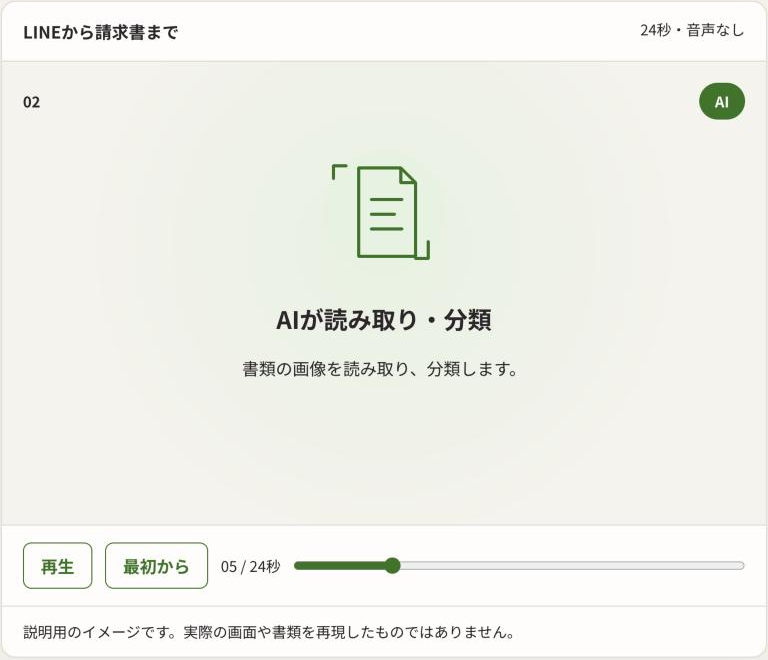Click the green playback slider handle
This screenshot has height=660, width=768.
392,566
